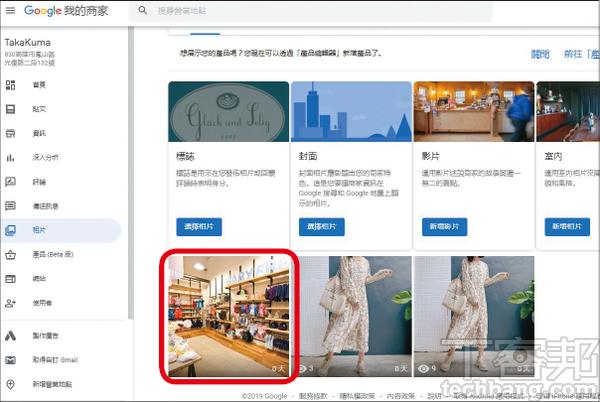Click the TakaKuma business name
Screen dimensions: 600x402
(x=28, y=42)
